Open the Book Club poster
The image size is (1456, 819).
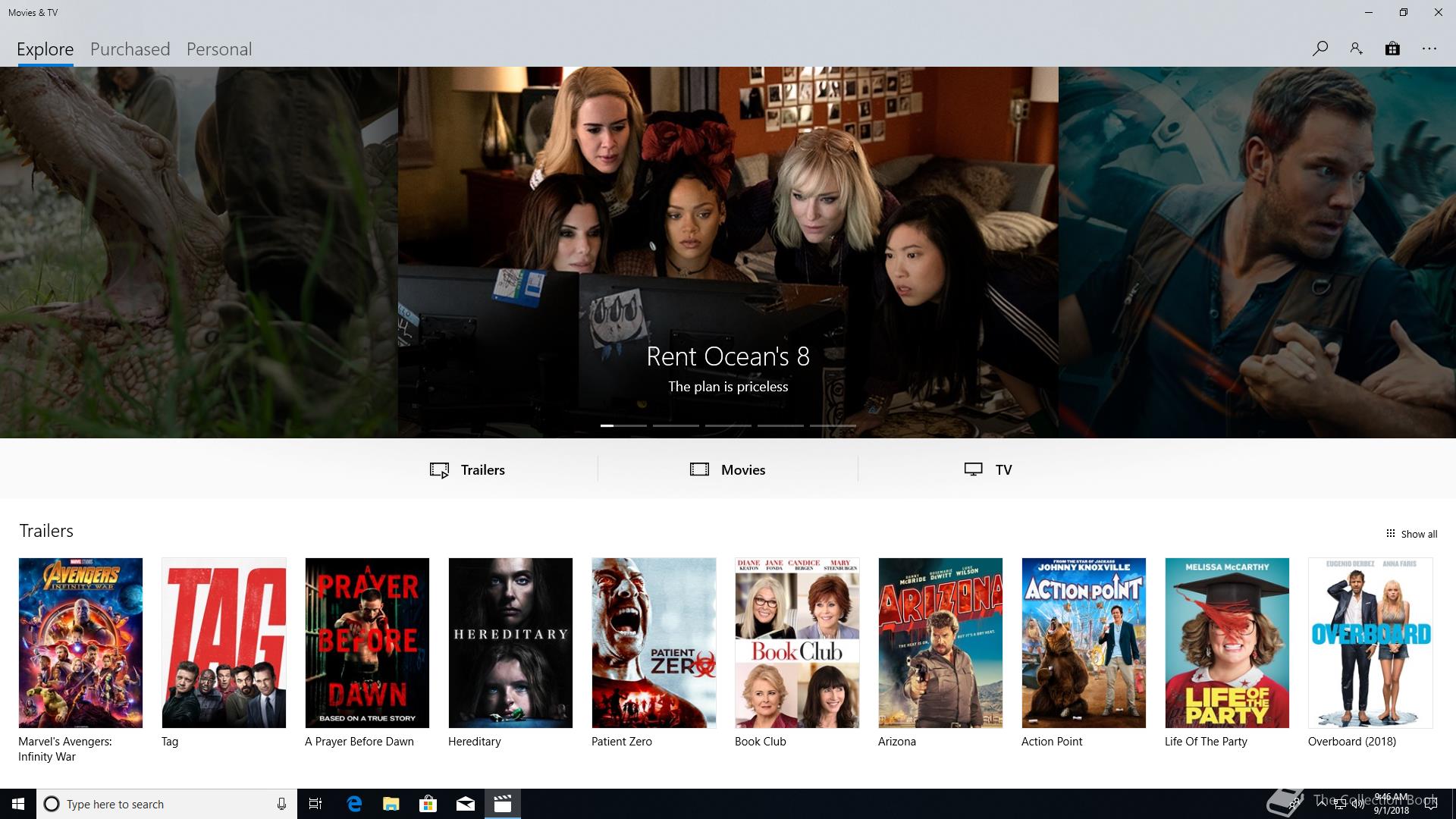click(x=797, y=643)
